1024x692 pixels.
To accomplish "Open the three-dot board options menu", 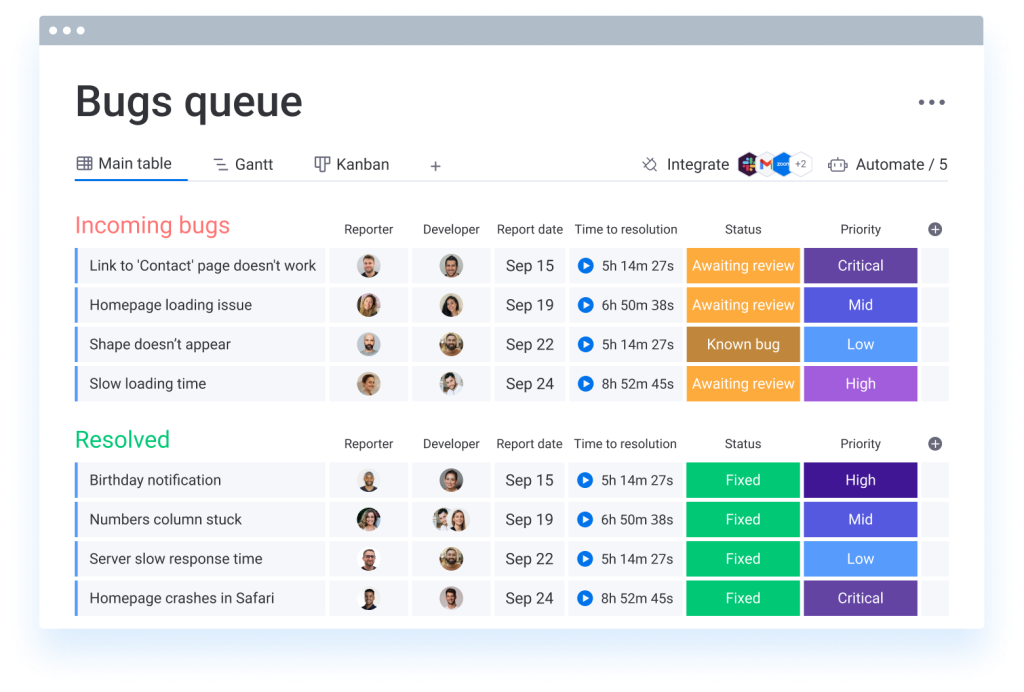I will [x=931, y=102].
